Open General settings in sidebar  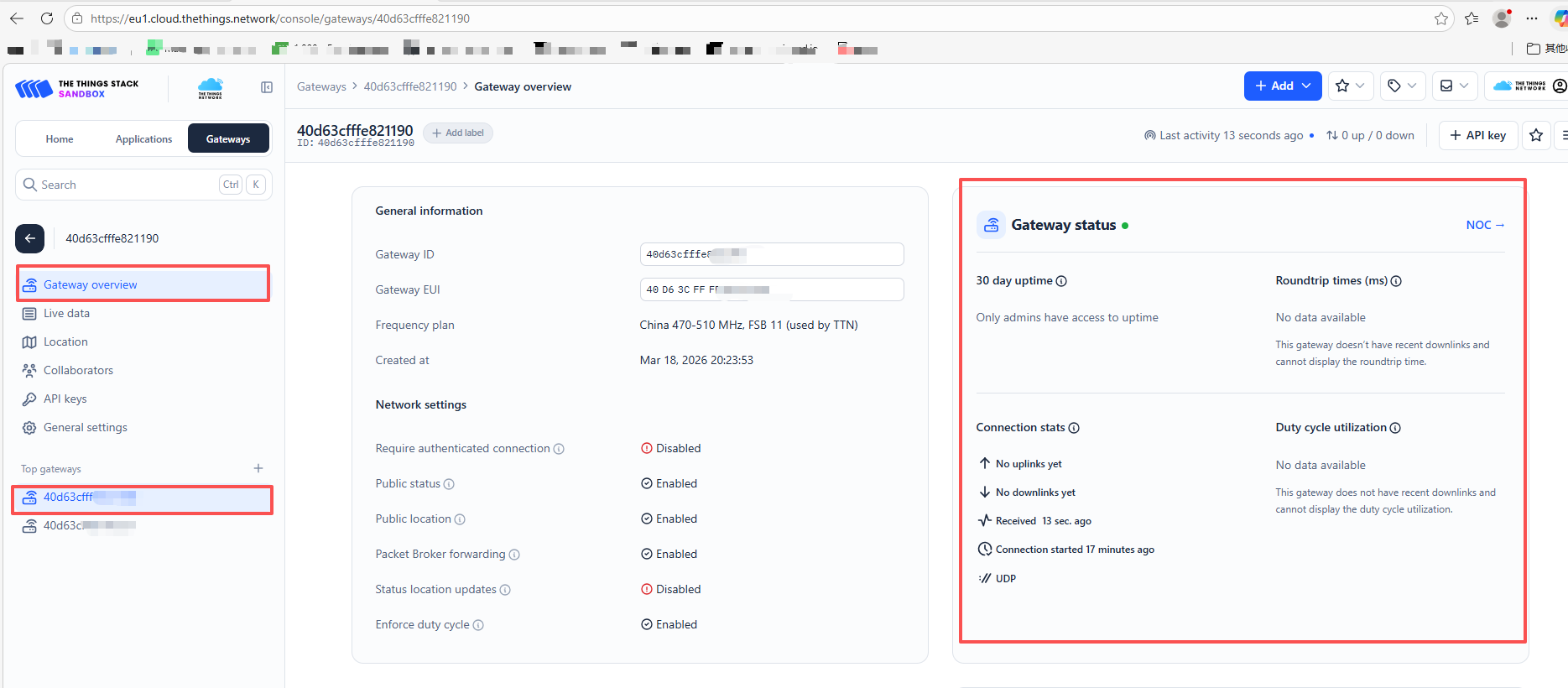(x=85, y=427)
